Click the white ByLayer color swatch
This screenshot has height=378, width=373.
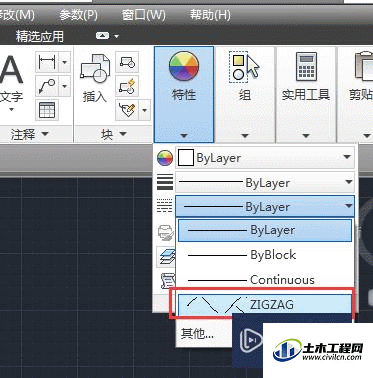[x=186, y=157]
